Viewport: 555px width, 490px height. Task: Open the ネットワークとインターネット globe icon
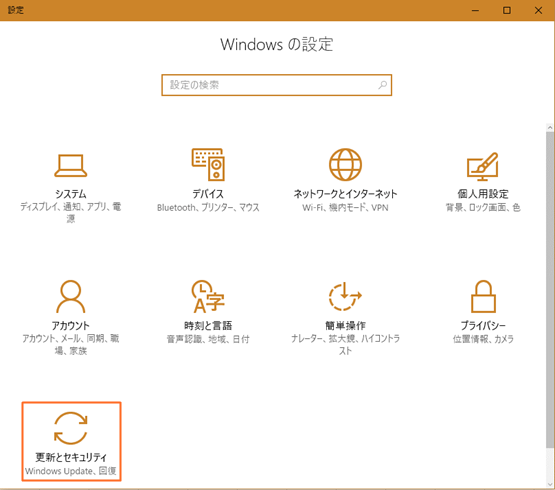pos(345,165)
